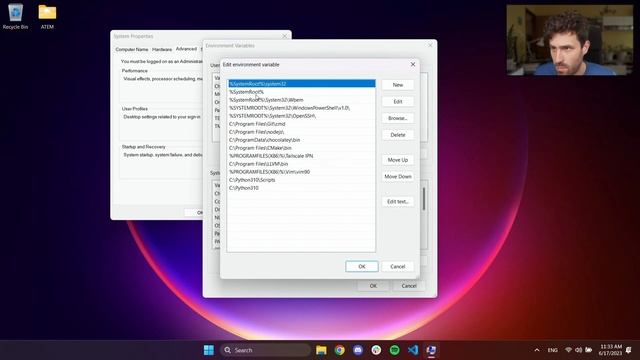Open Discord from the taskbar
The width and height of the screenshot is (640, 360).
click(x=358, y=350)
